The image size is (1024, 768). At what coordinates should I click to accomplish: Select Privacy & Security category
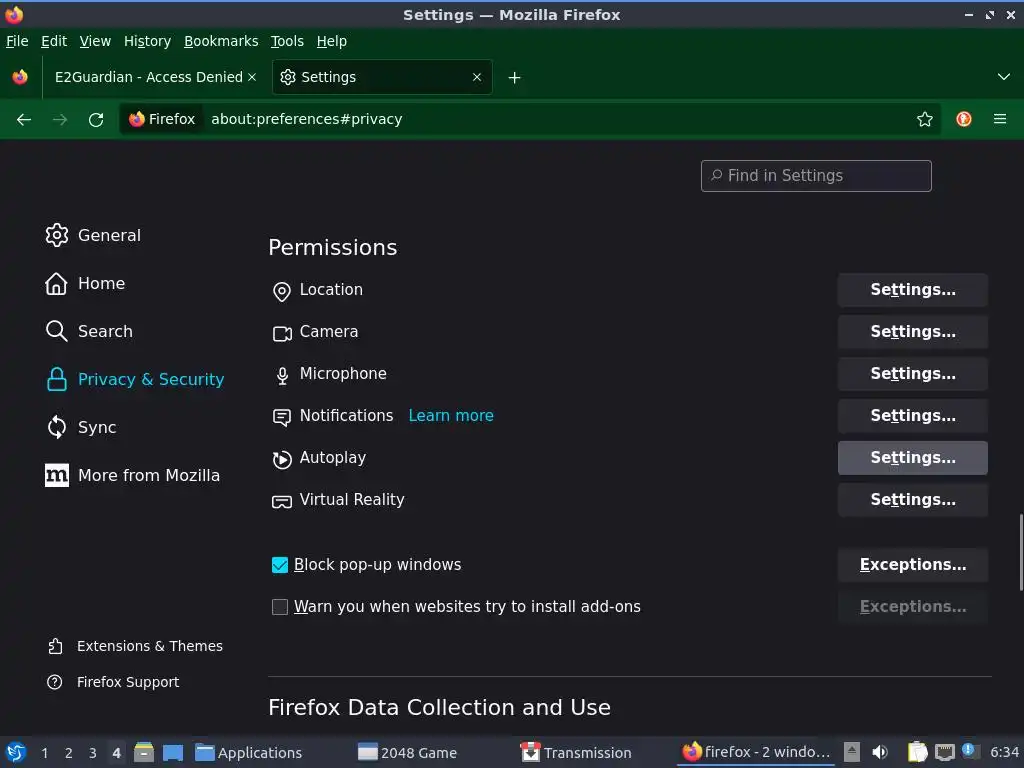[x=135, y=379]
